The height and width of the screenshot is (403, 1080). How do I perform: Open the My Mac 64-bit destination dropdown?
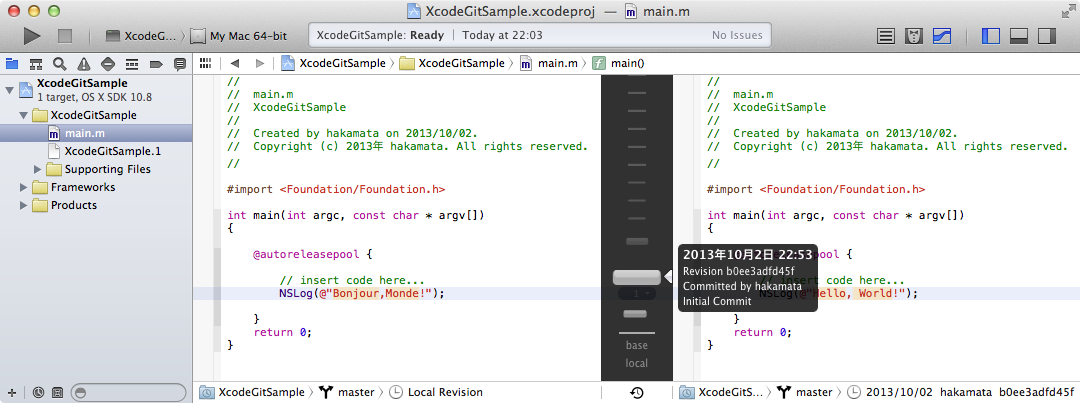click(246, 36)
